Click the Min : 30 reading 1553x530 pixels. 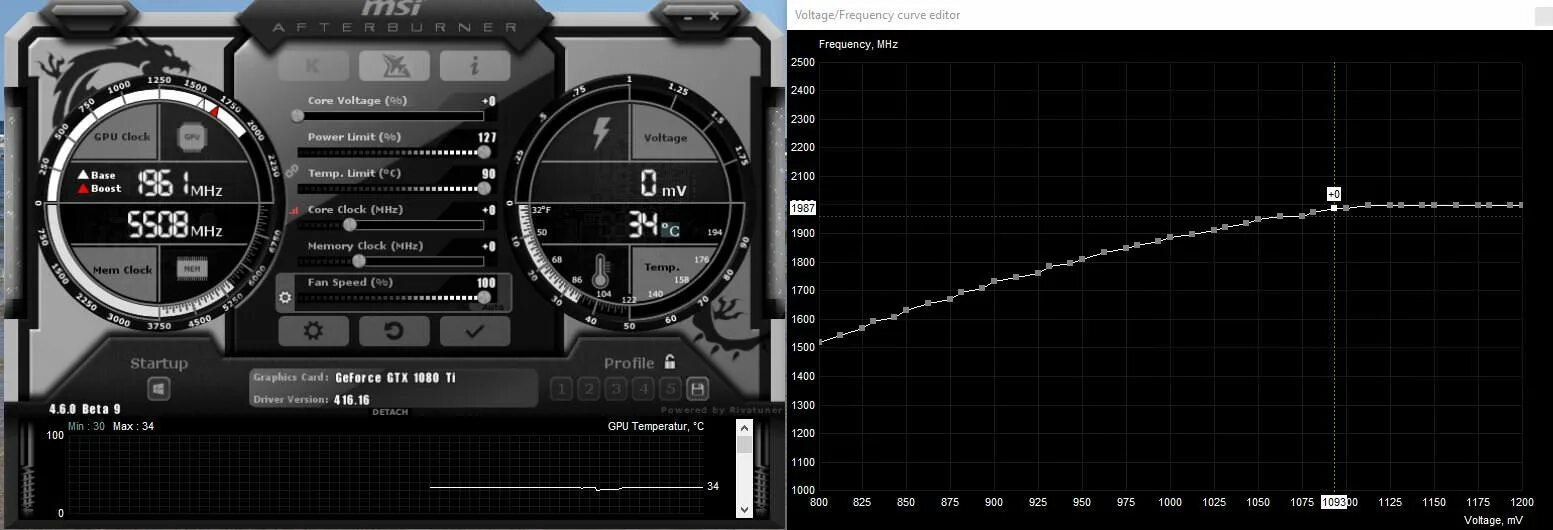point(87,426)
